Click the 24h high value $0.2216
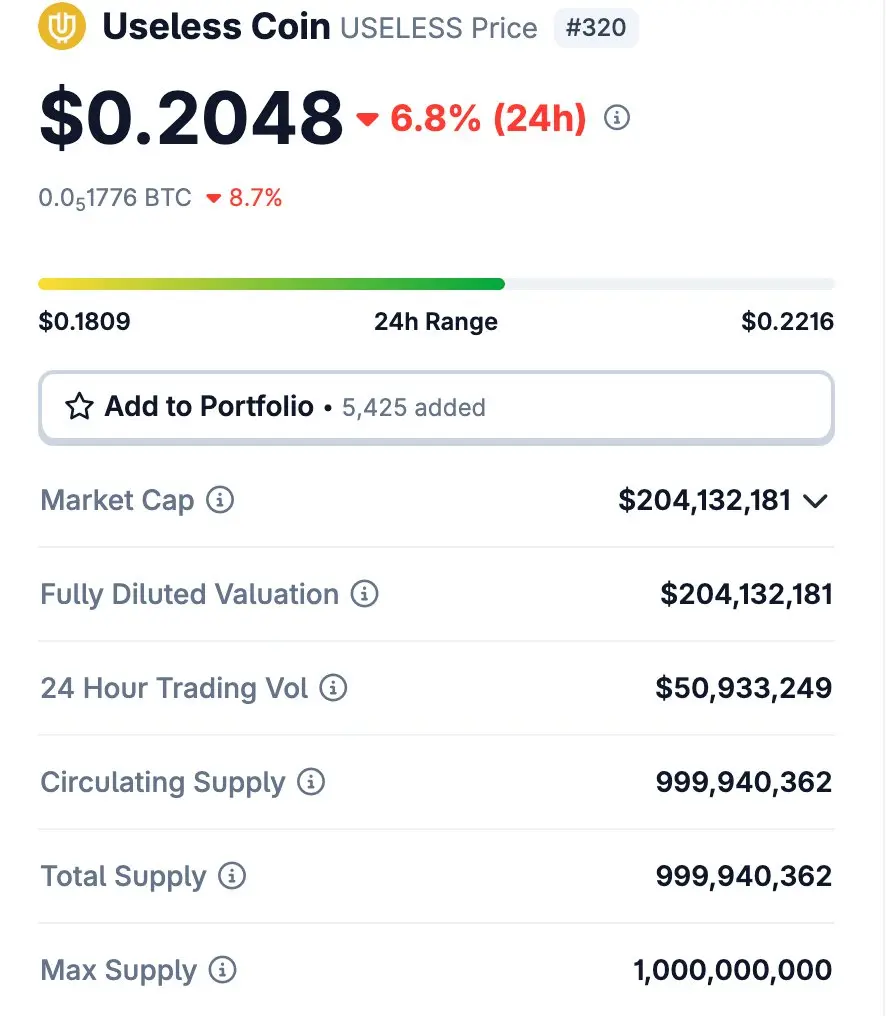This screenshot has width=886, height=1016. [x=787, y=321]
